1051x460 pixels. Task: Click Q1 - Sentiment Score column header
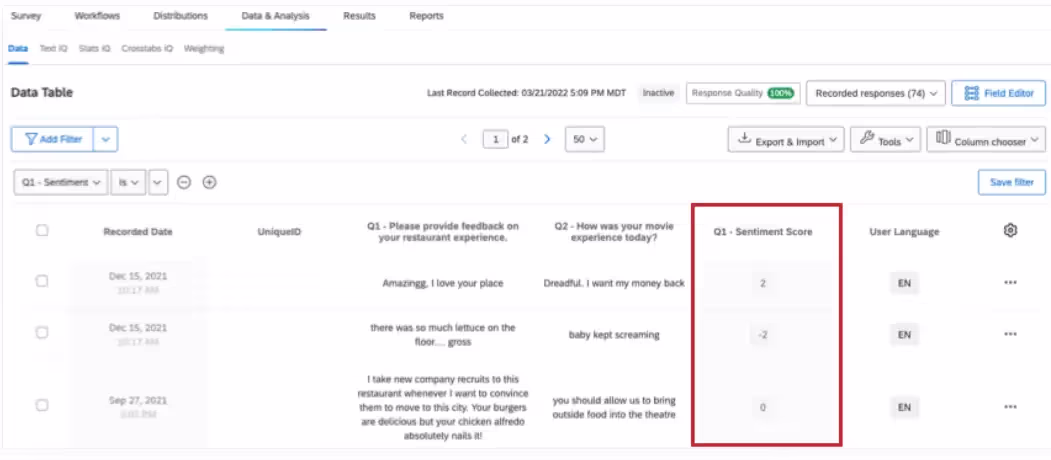tap(763, 231)
